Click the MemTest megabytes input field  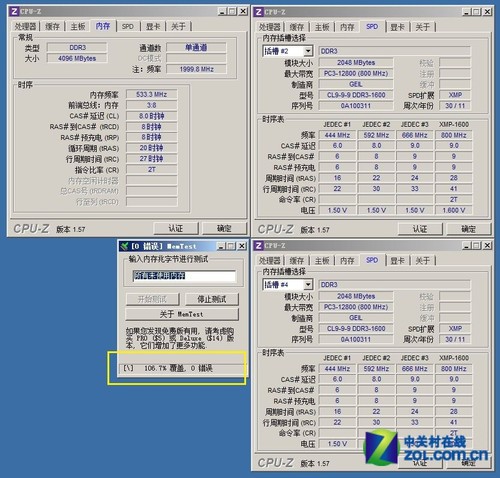point(184,276)
